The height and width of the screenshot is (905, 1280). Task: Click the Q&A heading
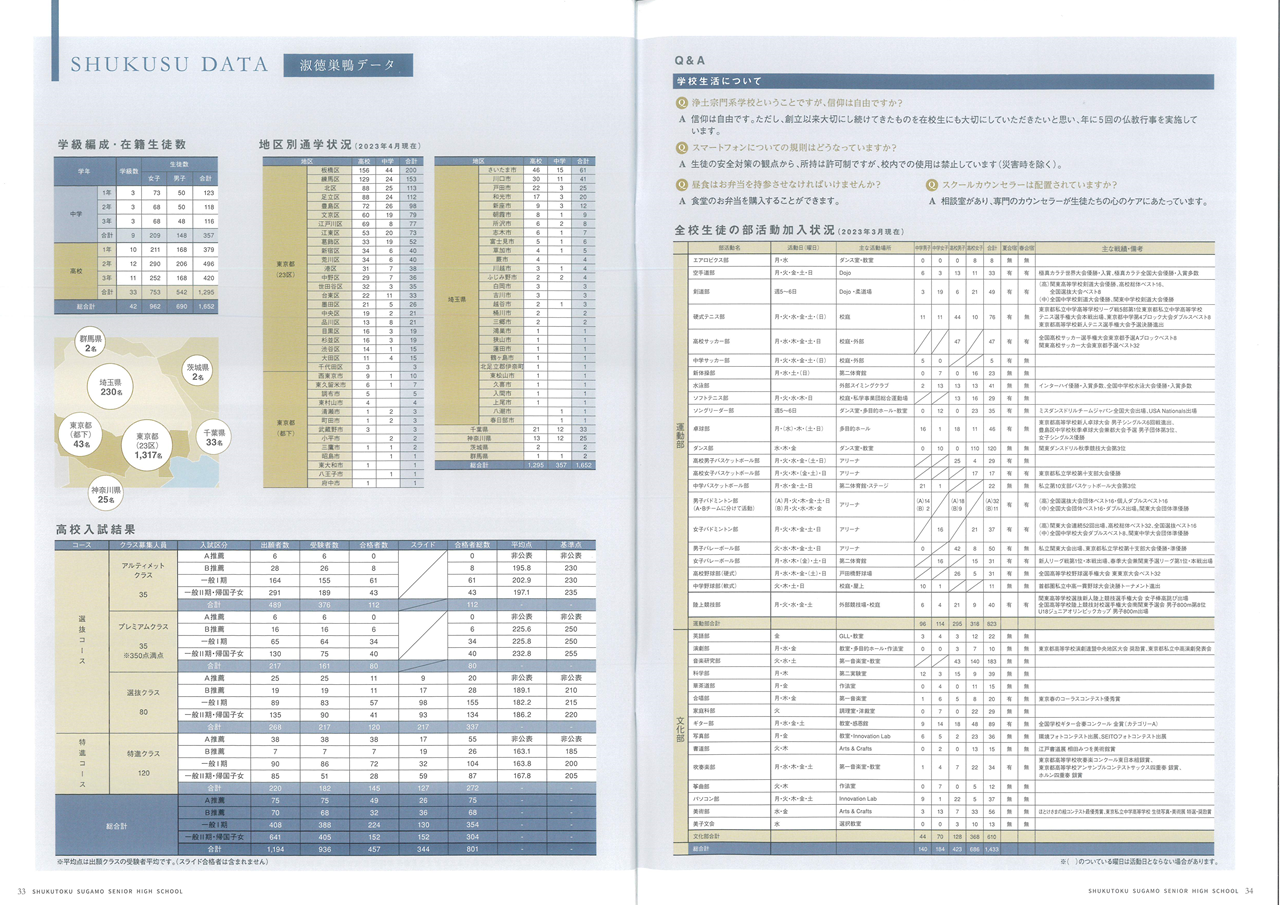[690, 60]
